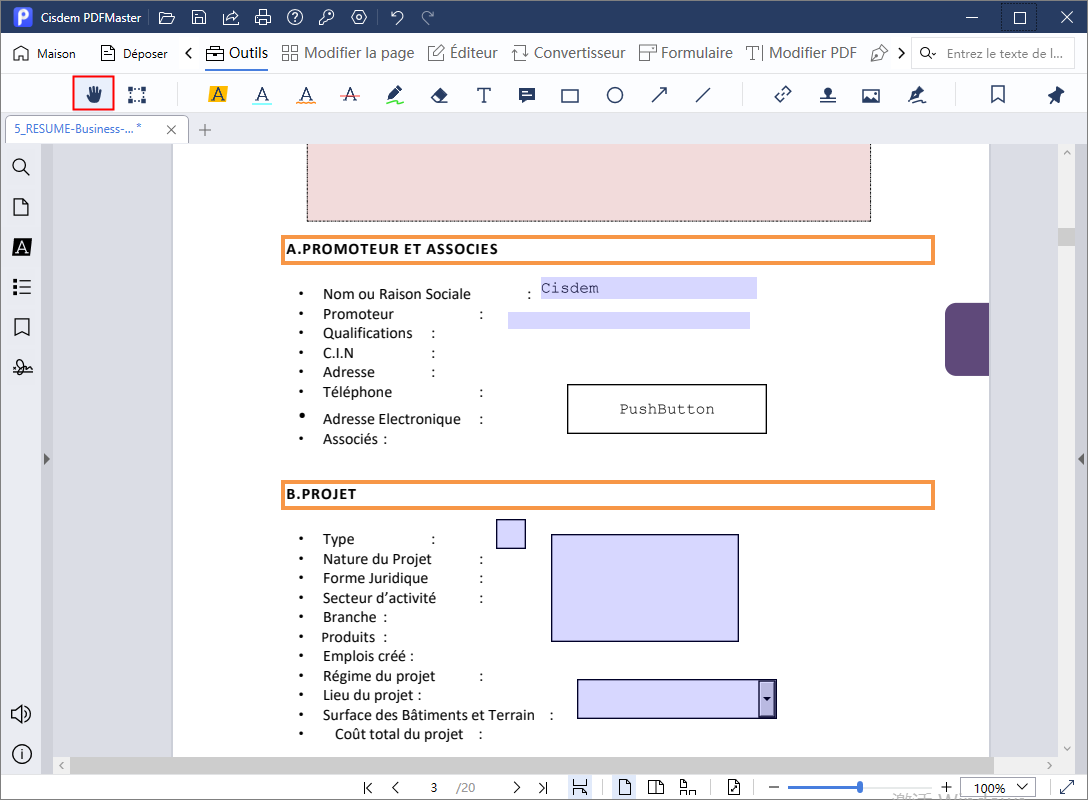Screen dimensions: 1088x800
Task: Add a stamp to the document
Action: [827, 95]
